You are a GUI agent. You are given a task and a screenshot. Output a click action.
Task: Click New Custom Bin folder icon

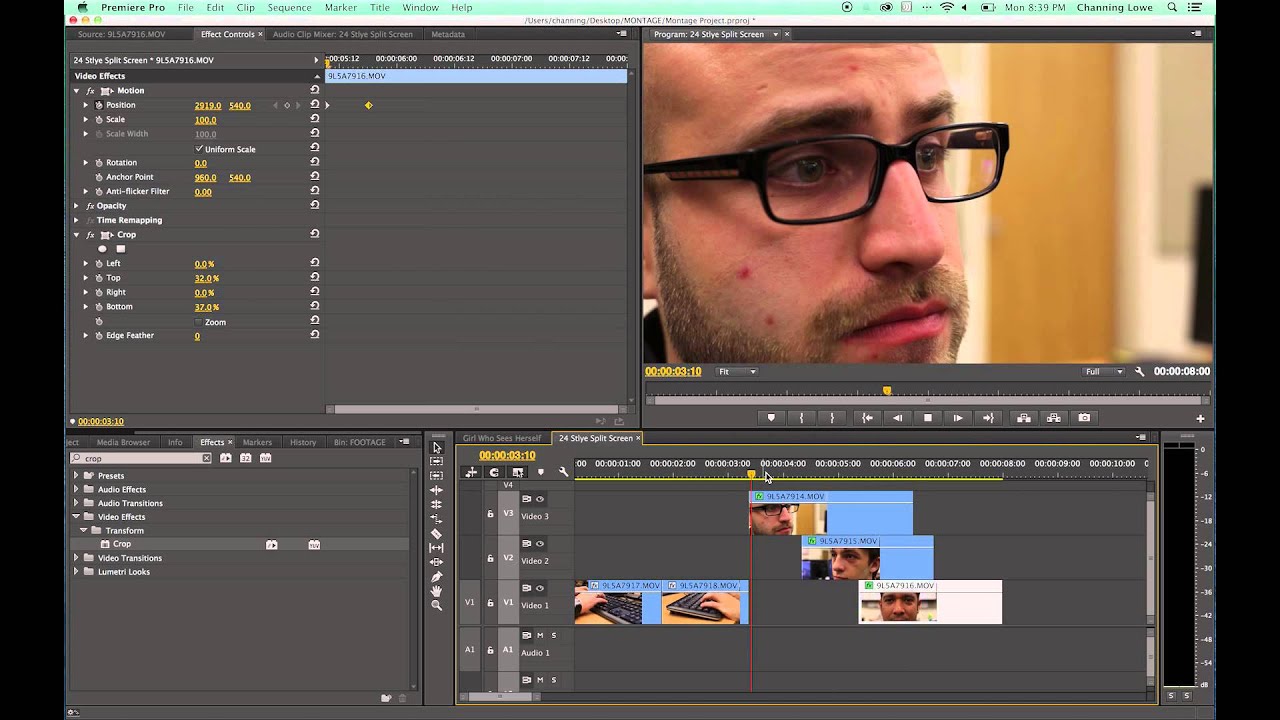pos(386,698)
